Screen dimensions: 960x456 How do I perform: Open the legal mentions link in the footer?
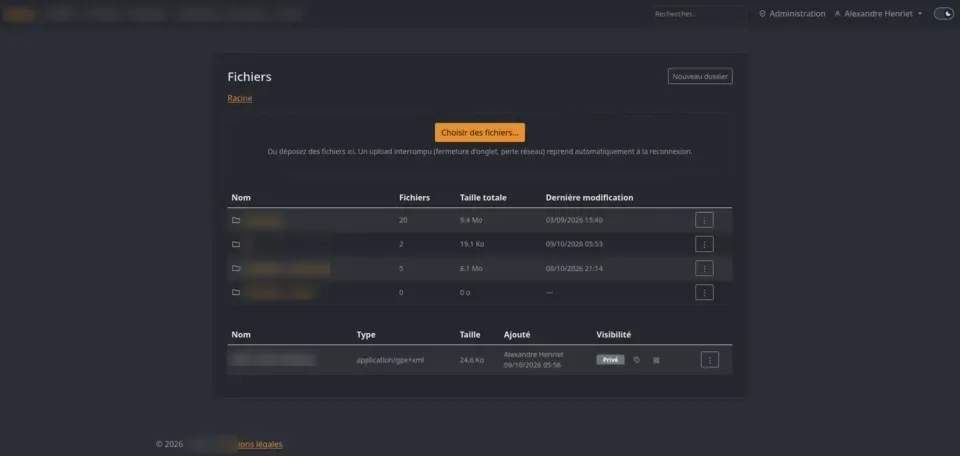pos(260,444)
